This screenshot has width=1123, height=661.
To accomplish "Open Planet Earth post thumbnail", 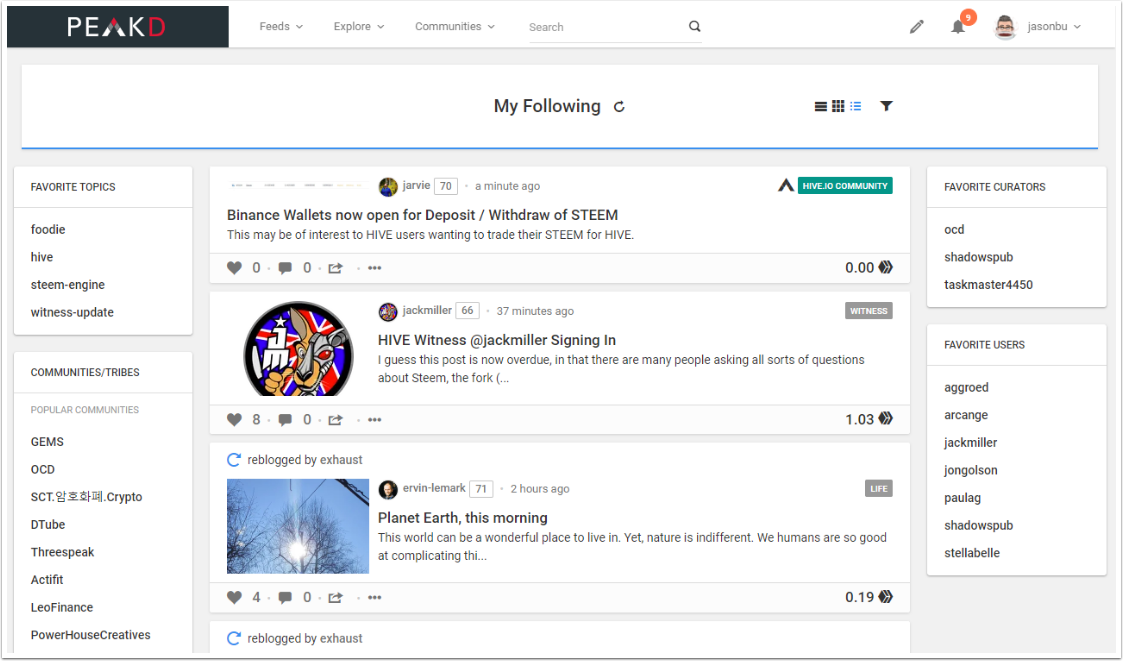I will (298, 526).
